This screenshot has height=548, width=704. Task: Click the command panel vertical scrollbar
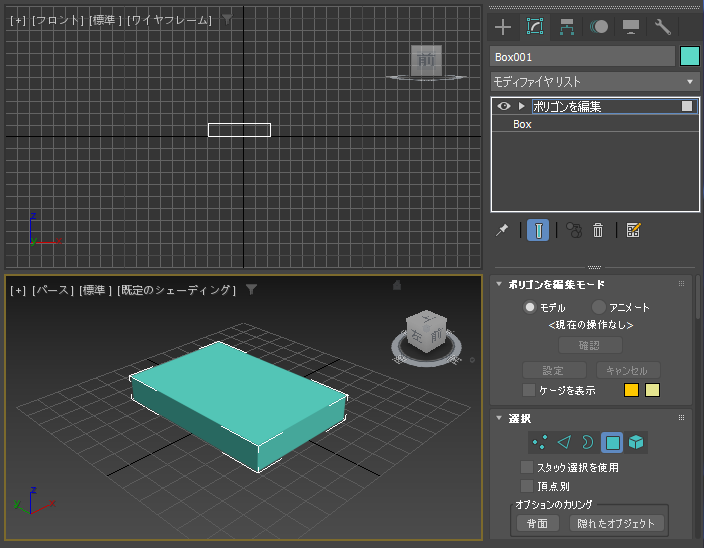point(698,298)
